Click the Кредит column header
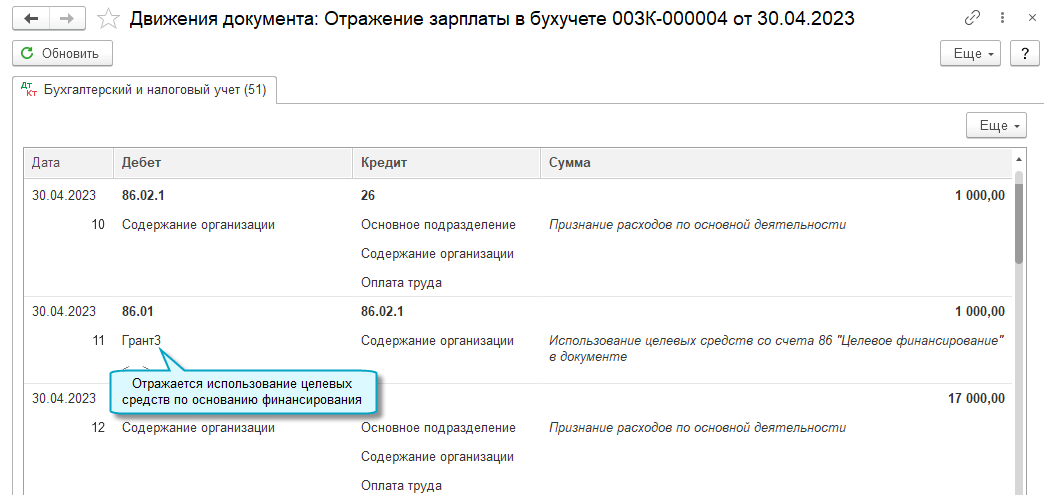 pos(446,162)
